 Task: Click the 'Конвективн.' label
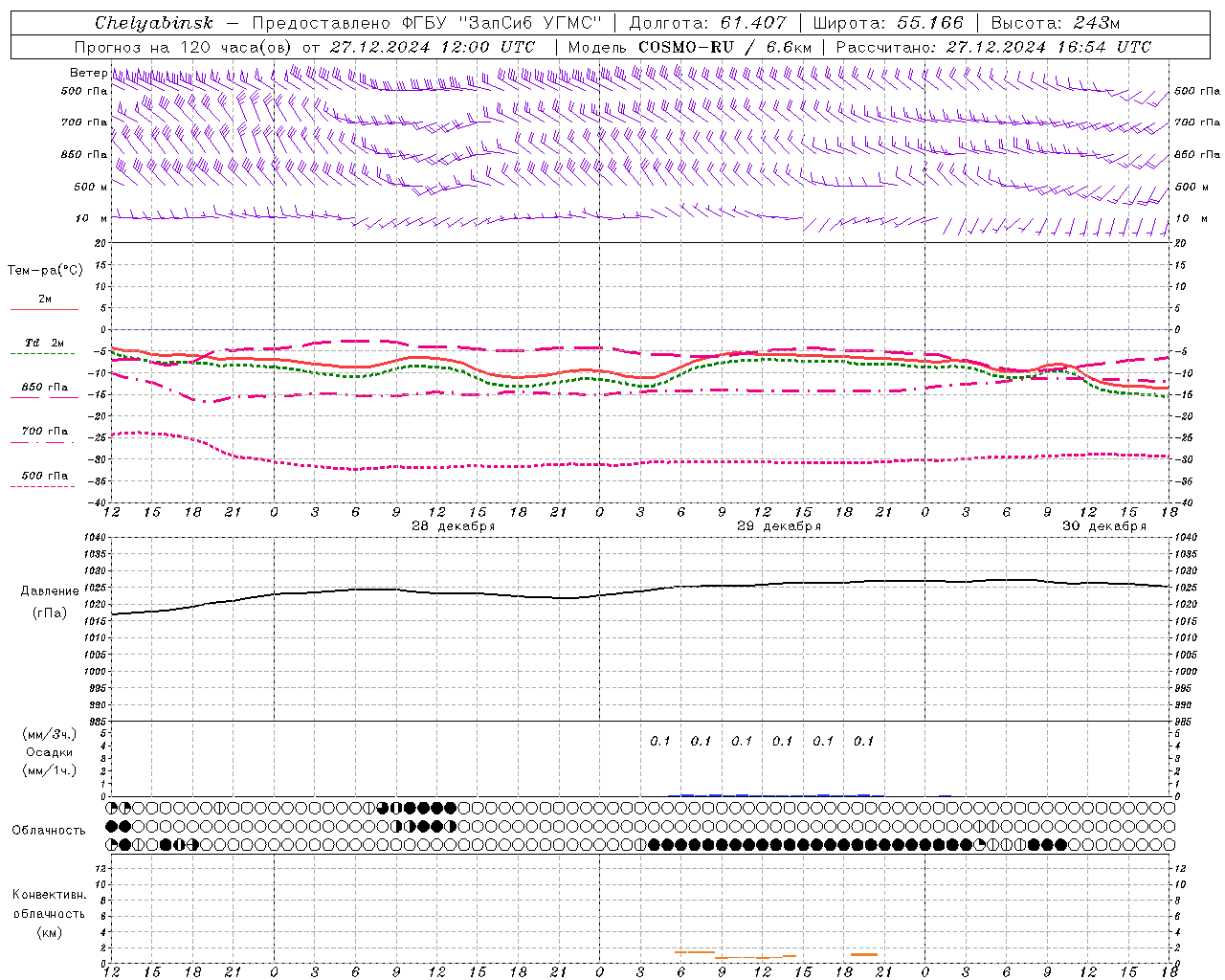49,895
